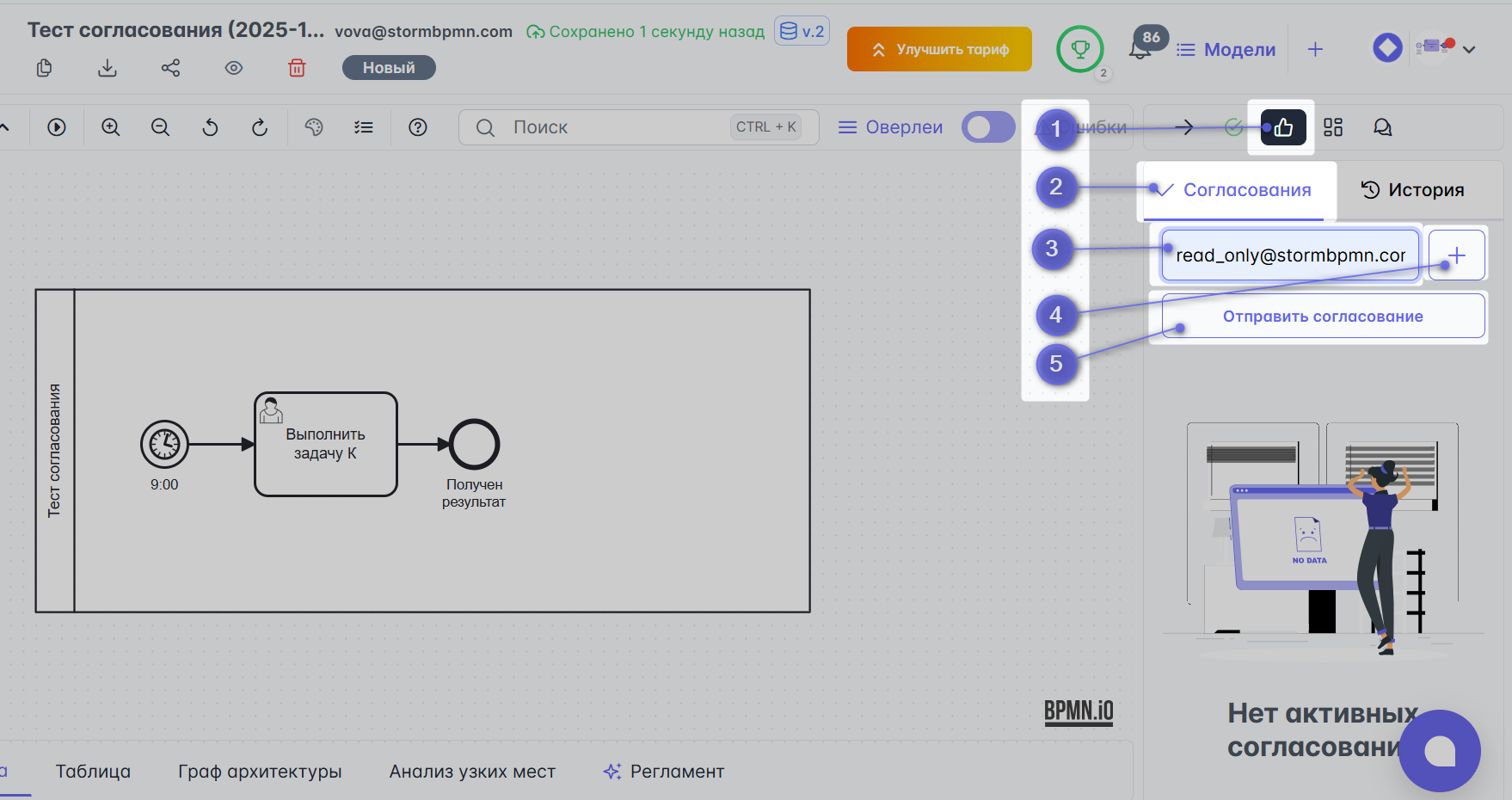Click the play simulation icon
The image size is (1512, 800).
tap(57, 127)
